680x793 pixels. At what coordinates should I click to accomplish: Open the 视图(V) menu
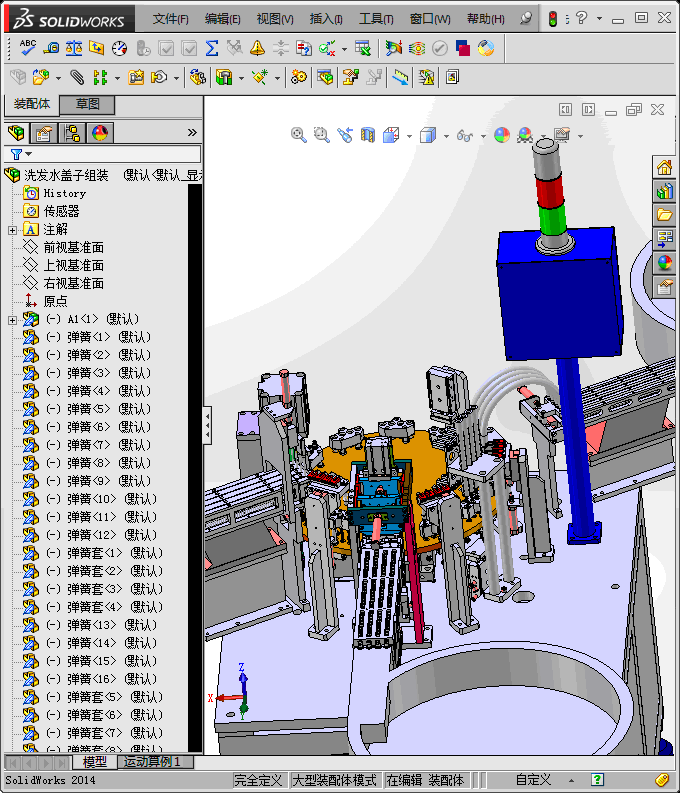[x=275, y=19]
